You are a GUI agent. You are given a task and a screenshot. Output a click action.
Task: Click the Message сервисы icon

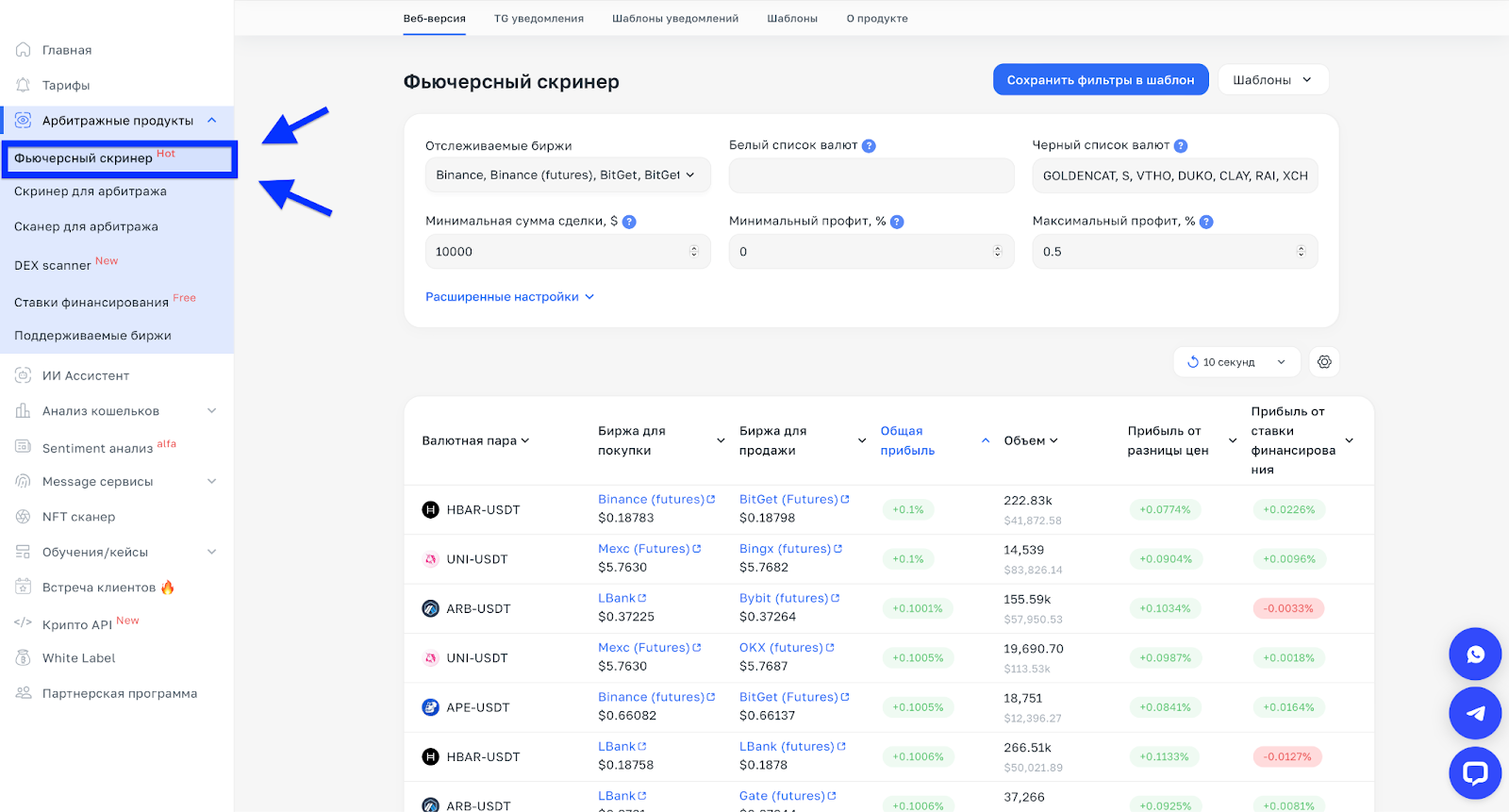pyautogui.click(x=23, y=481)
